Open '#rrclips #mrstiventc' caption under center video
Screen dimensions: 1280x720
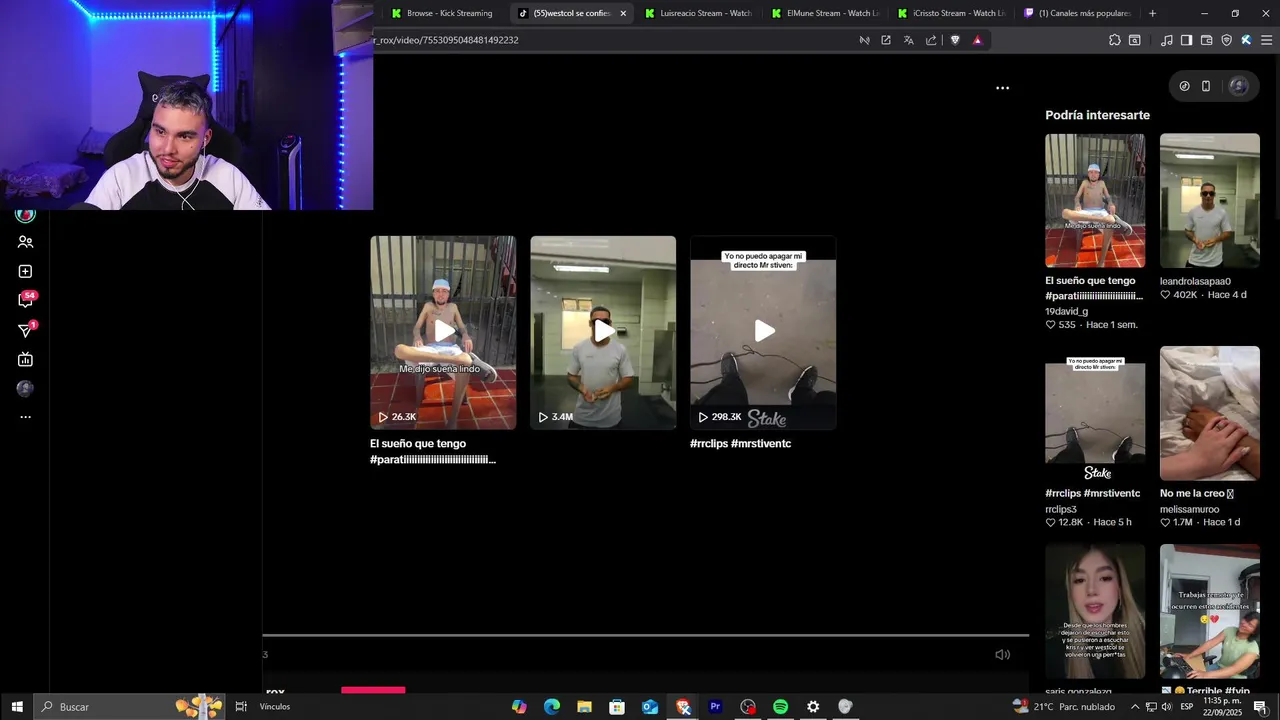[740, 443]
